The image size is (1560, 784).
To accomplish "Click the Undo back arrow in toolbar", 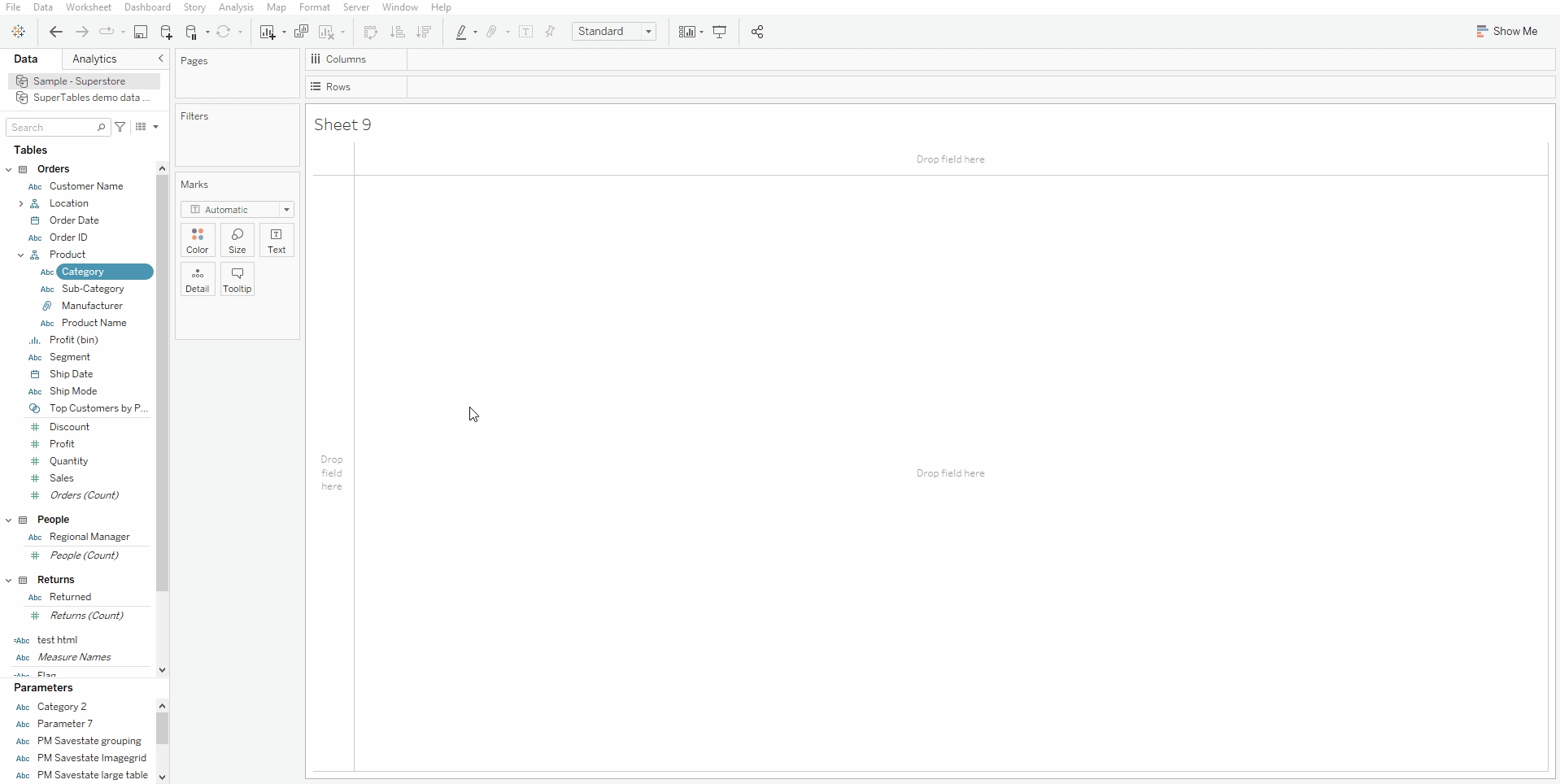I will point(55,32).
